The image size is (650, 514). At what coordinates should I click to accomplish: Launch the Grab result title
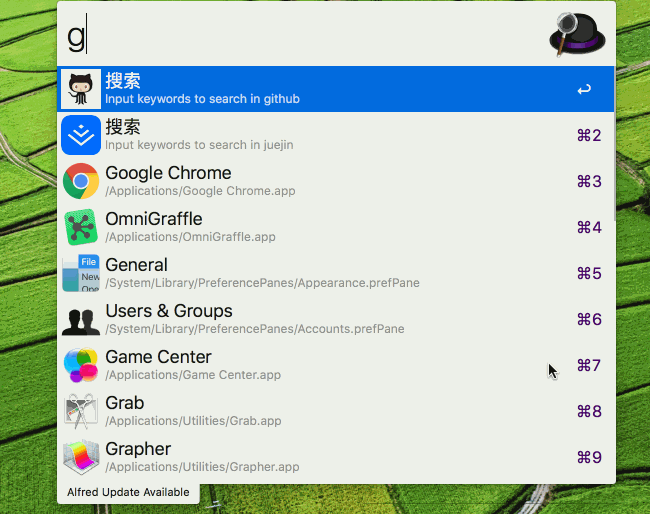click(x=125, y=403)
